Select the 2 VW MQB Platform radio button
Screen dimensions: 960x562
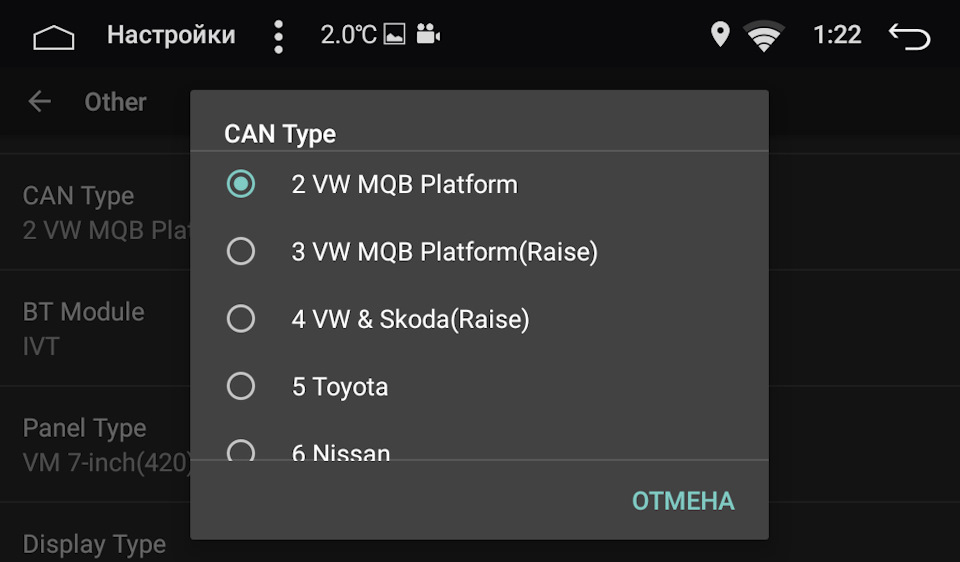(241, 184)
